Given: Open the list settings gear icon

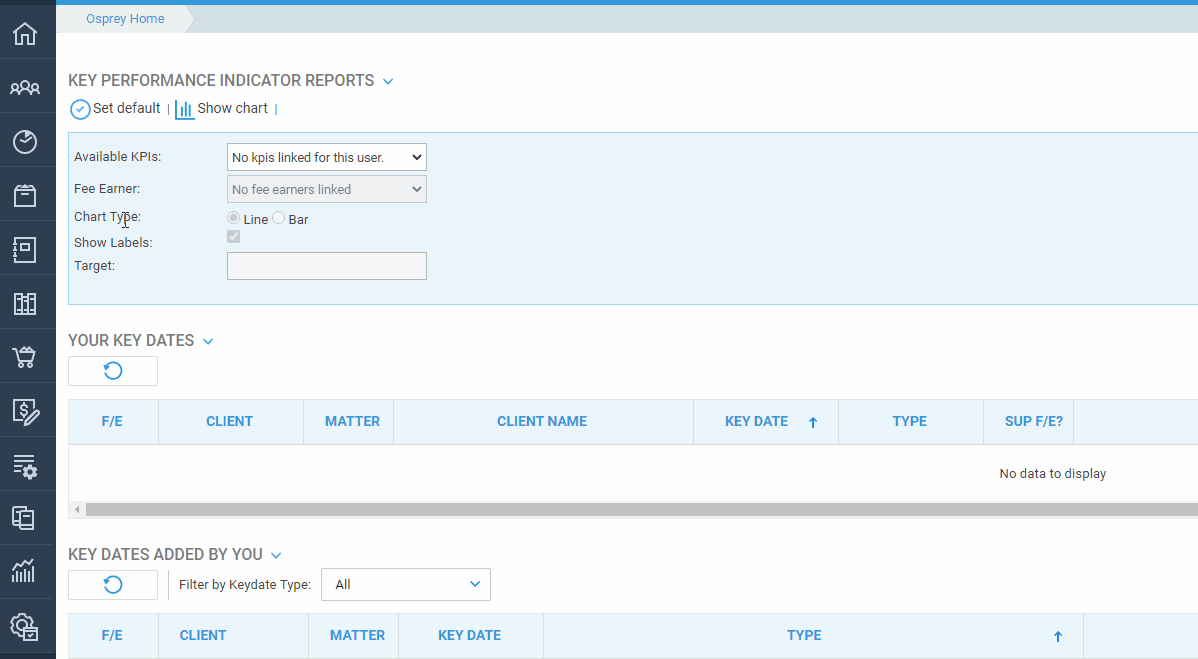Looking at the screenshot, I should (x=25, y=466).
